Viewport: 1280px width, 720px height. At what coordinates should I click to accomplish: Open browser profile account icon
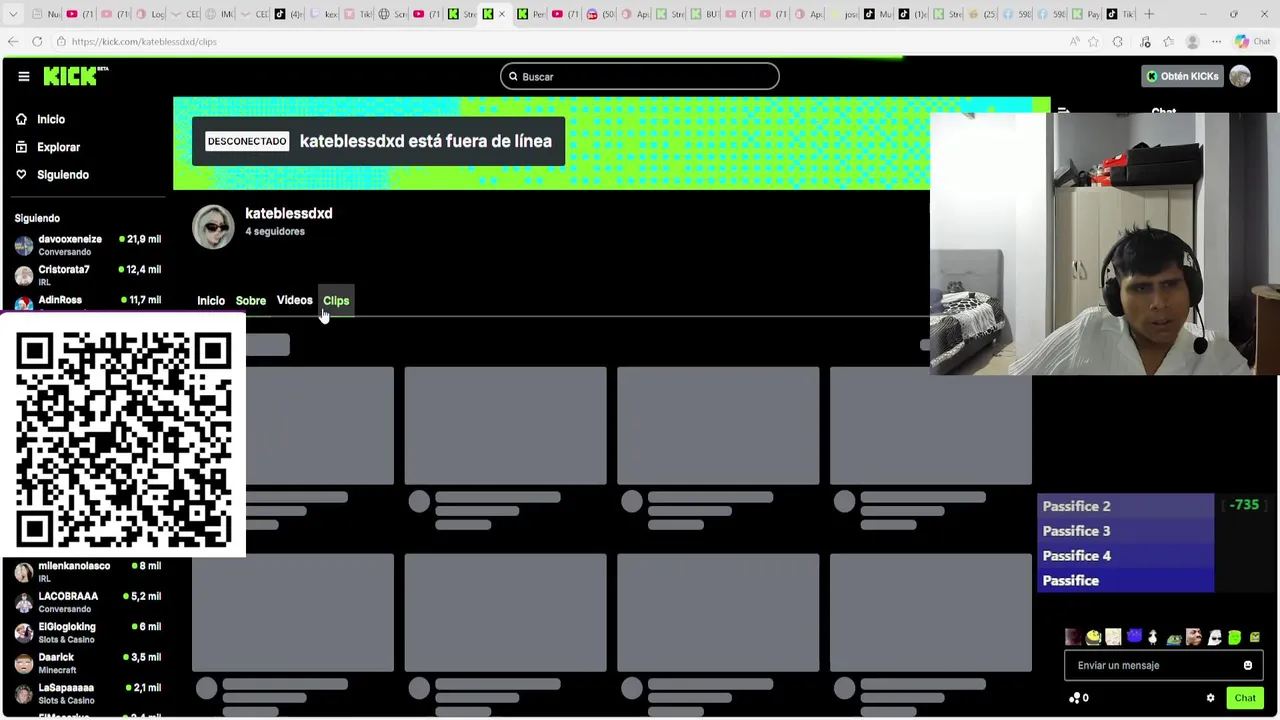pos(1193,42)
